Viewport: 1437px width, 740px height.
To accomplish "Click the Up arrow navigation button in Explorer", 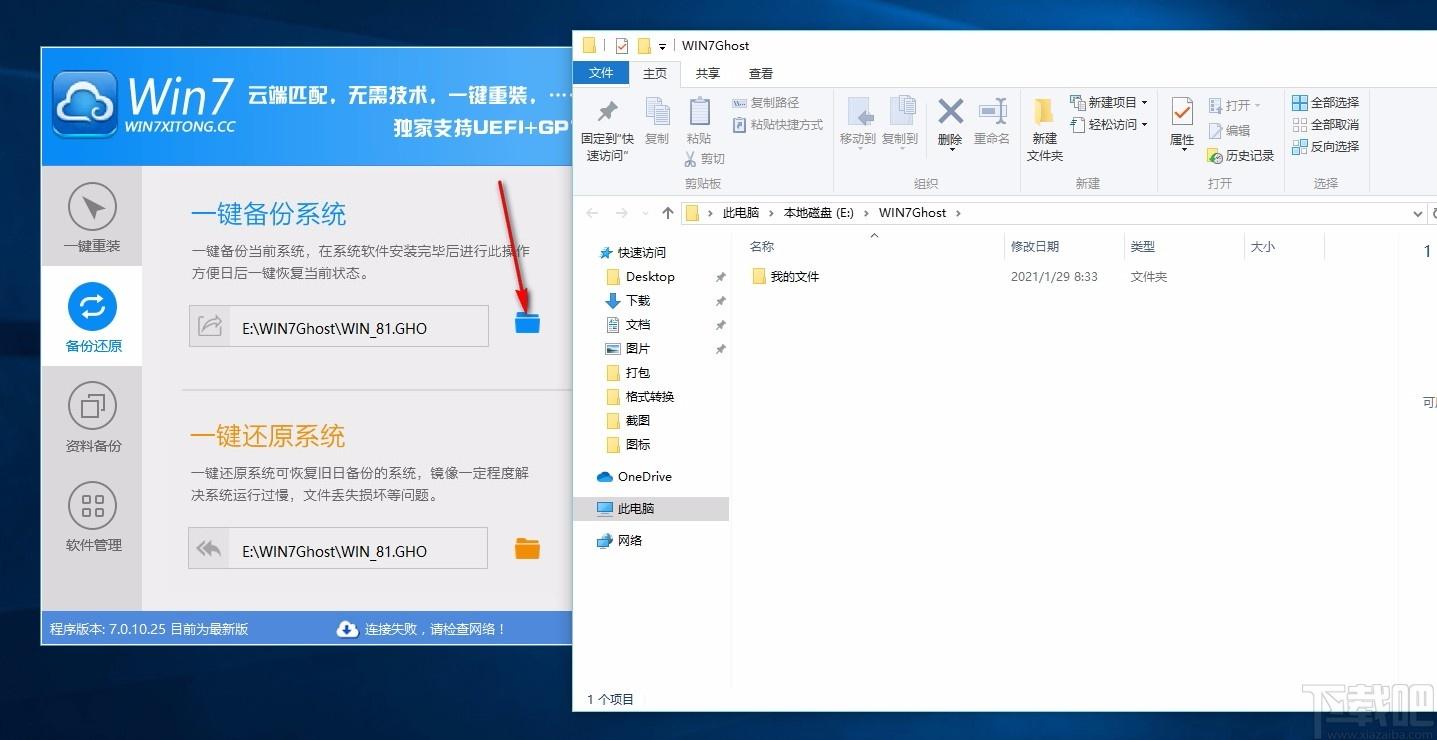I will pyautogui.click(x=668, y=213).
